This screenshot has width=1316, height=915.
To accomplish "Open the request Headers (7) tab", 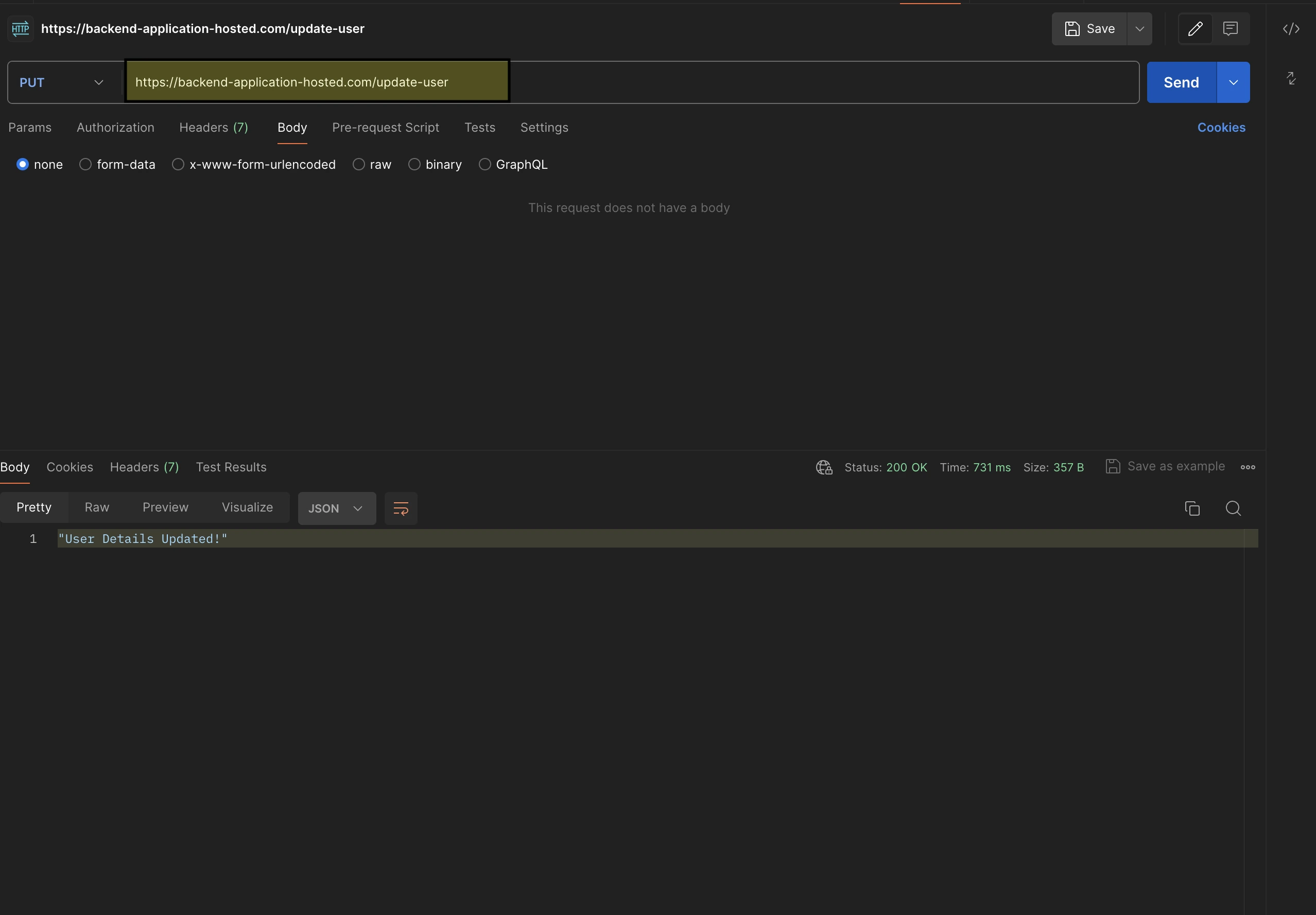I will coord(214,128).
